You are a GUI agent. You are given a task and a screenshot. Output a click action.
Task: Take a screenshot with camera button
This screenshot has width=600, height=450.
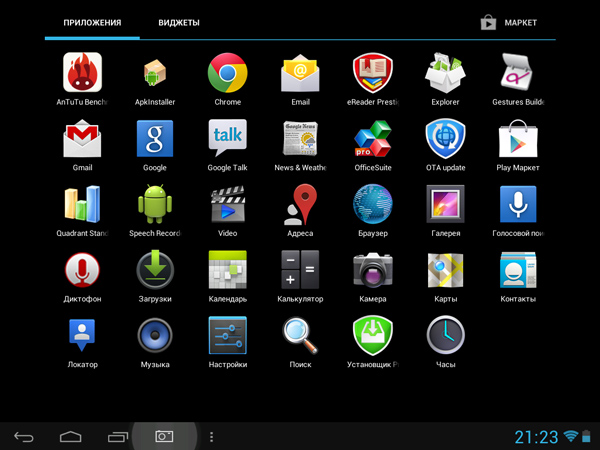tap(164, 436)
